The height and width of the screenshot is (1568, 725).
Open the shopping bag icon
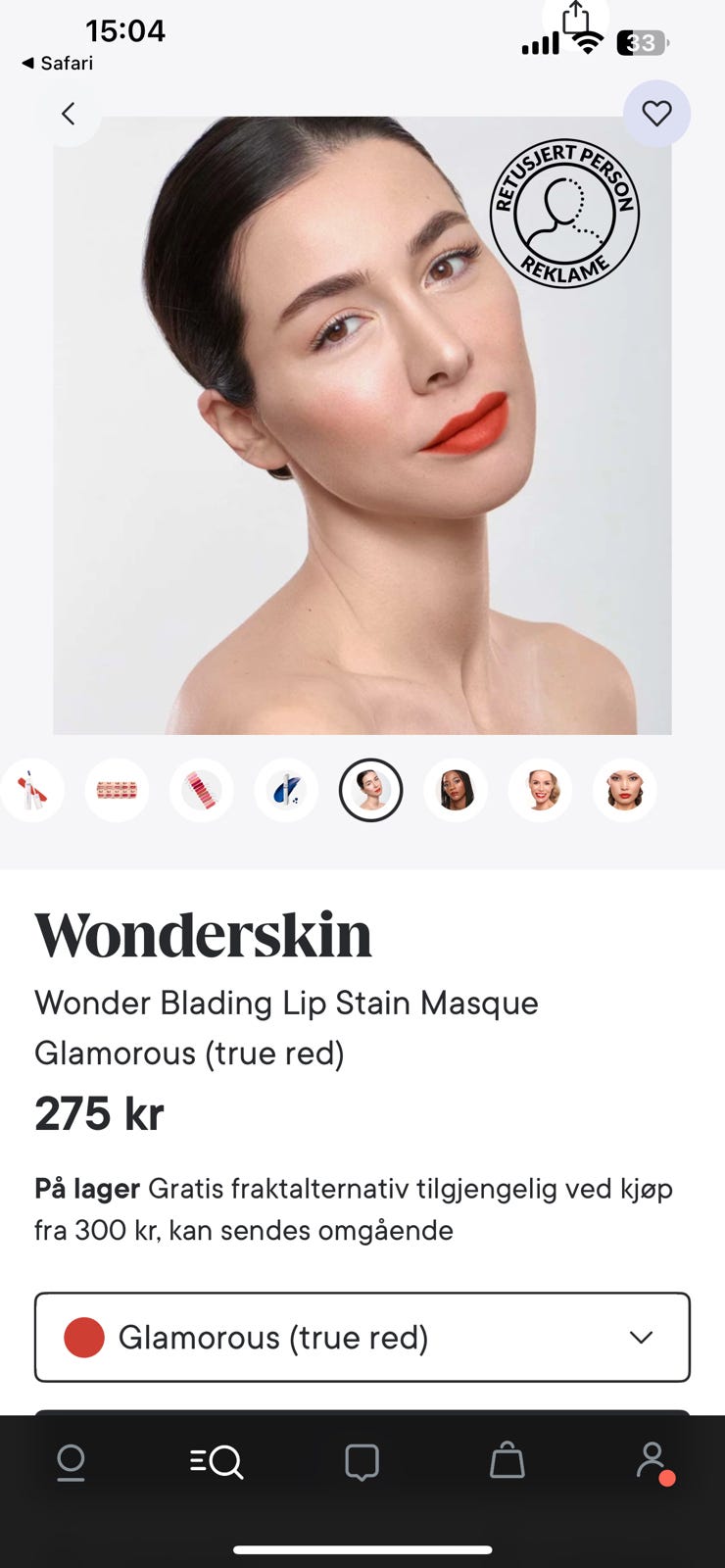[x=507, y=1460]
